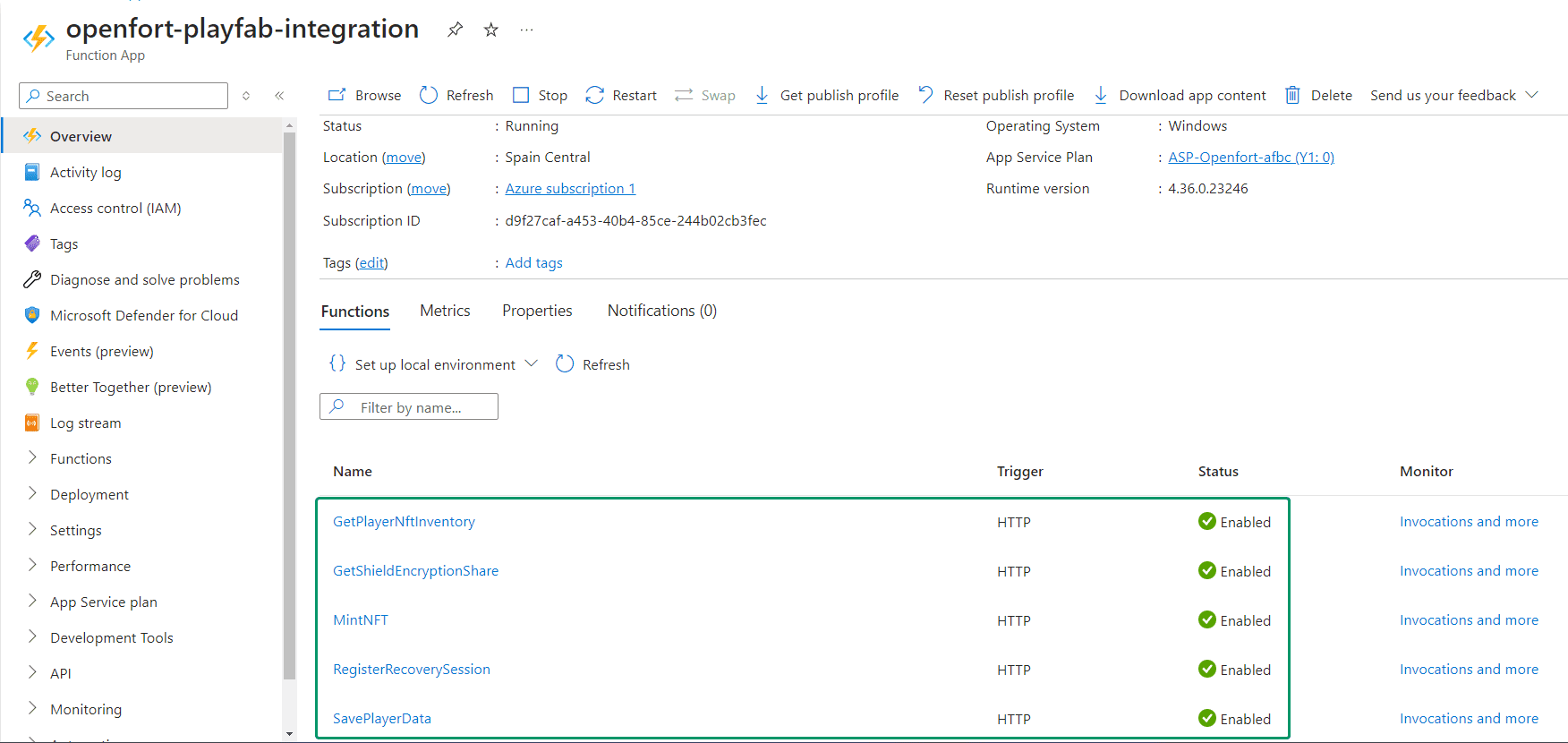Sort by Name column header
The width and height of the screenshot is (1568, 743).
point(353,472)
